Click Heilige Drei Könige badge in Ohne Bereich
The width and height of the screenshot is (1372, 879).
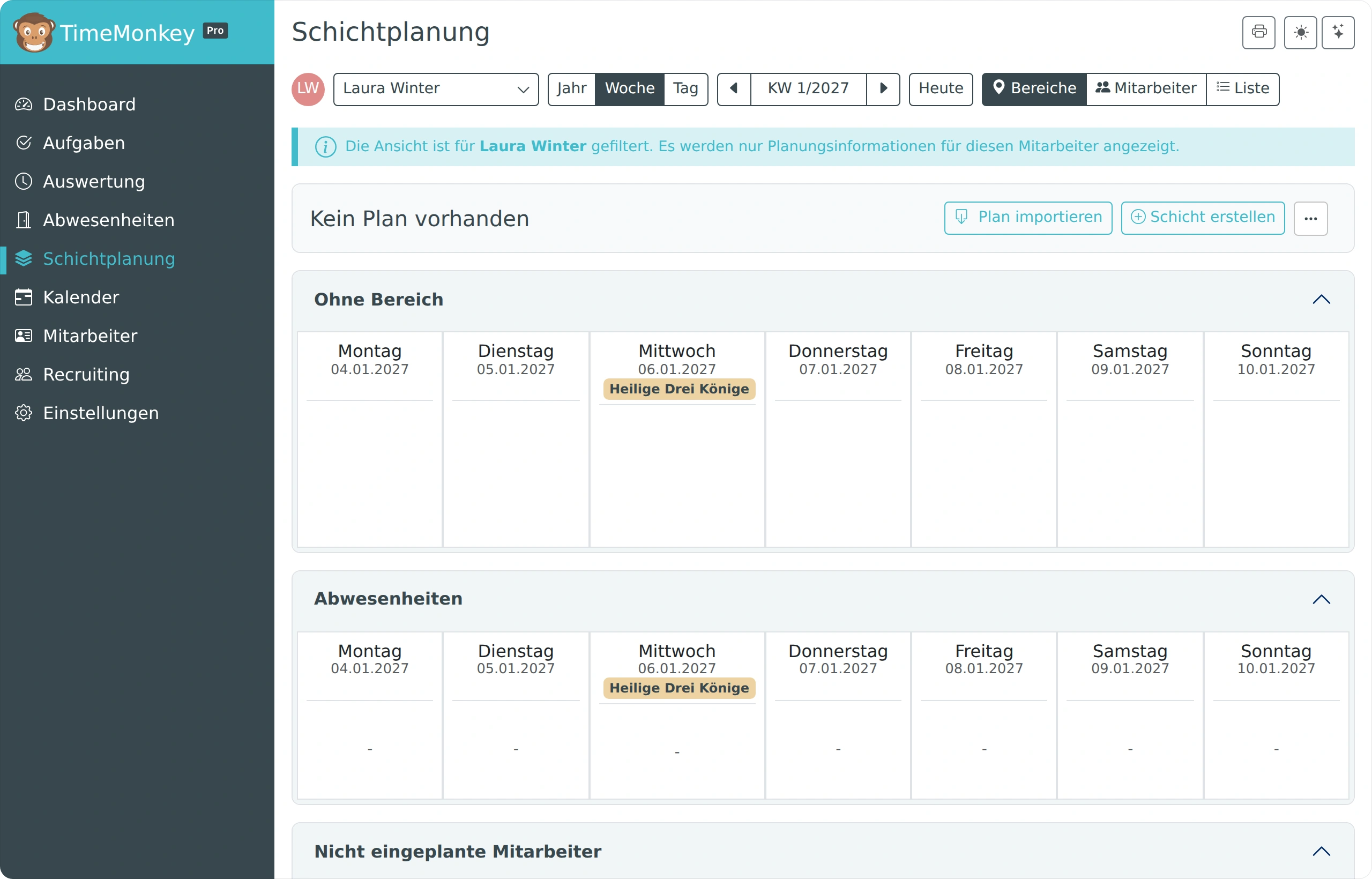point(679,389)
